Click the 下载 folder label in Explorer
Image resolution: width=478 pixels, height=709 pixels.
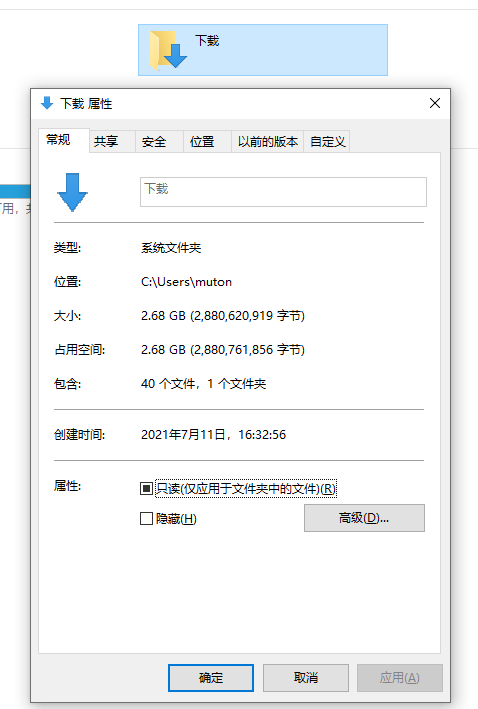click(207, 41)
